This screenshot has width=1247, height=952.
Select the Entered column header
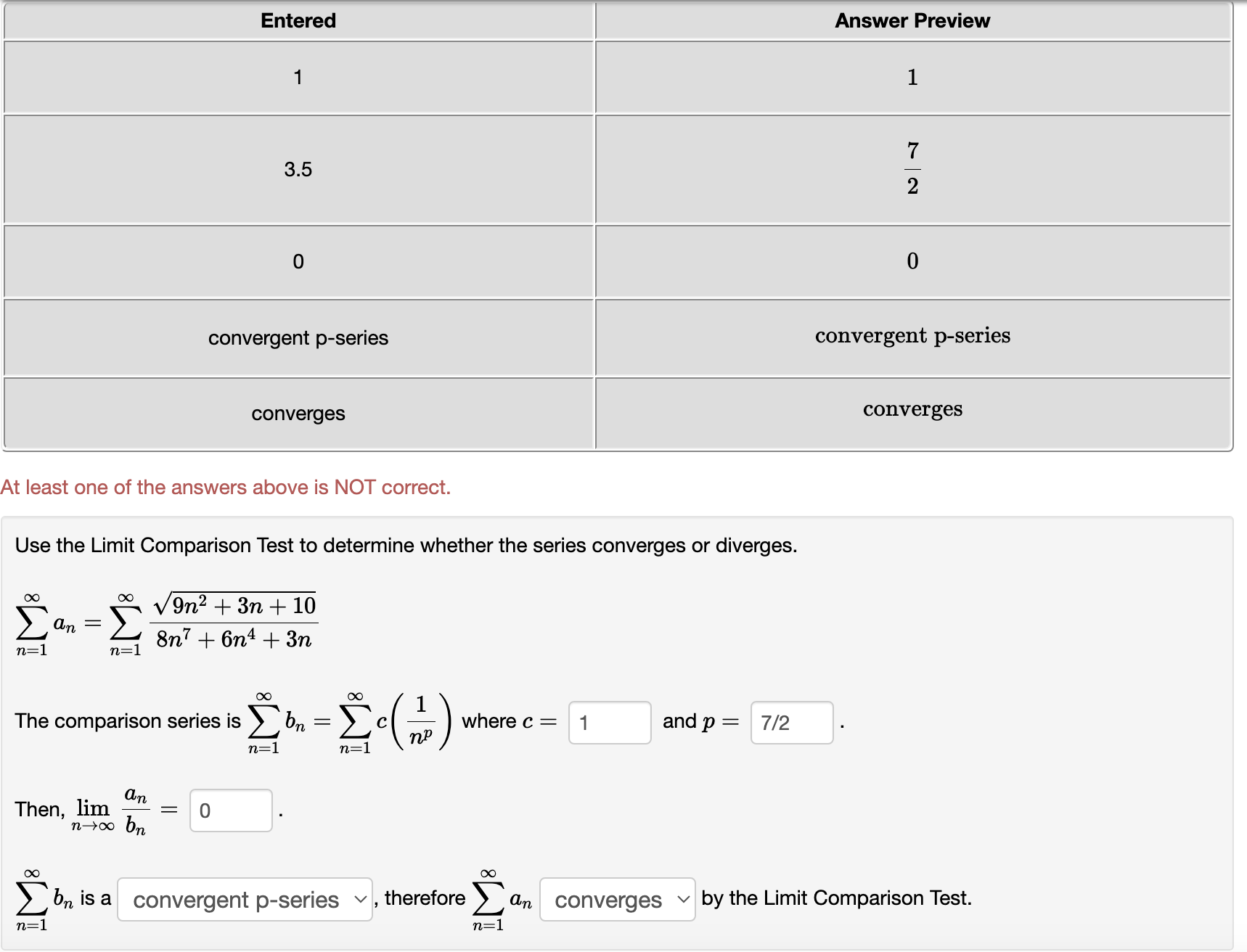tap(297, 20)
